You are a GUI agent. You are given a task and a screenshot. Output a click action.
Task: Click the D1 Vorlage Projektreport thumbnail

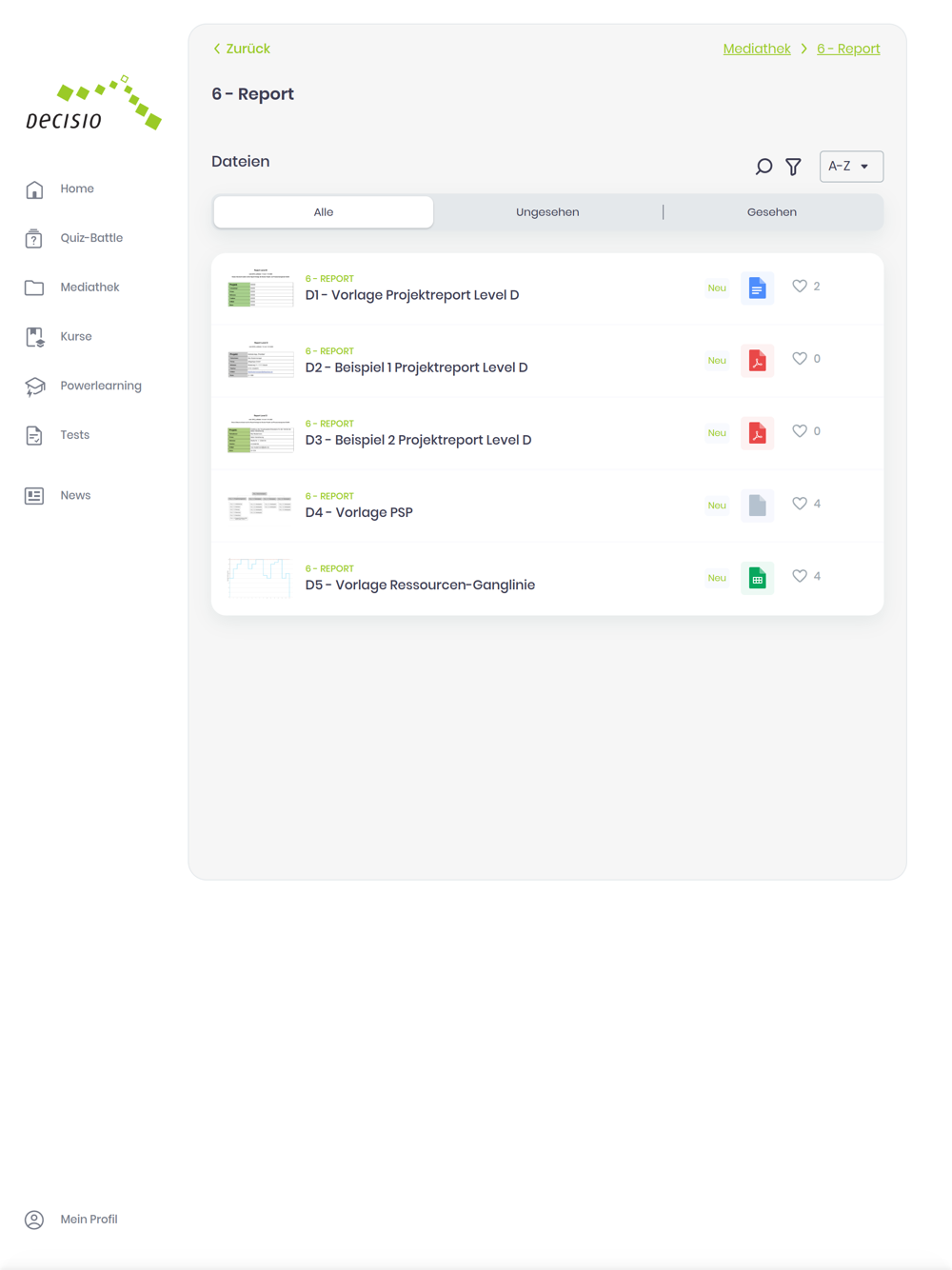pos(261,288)
